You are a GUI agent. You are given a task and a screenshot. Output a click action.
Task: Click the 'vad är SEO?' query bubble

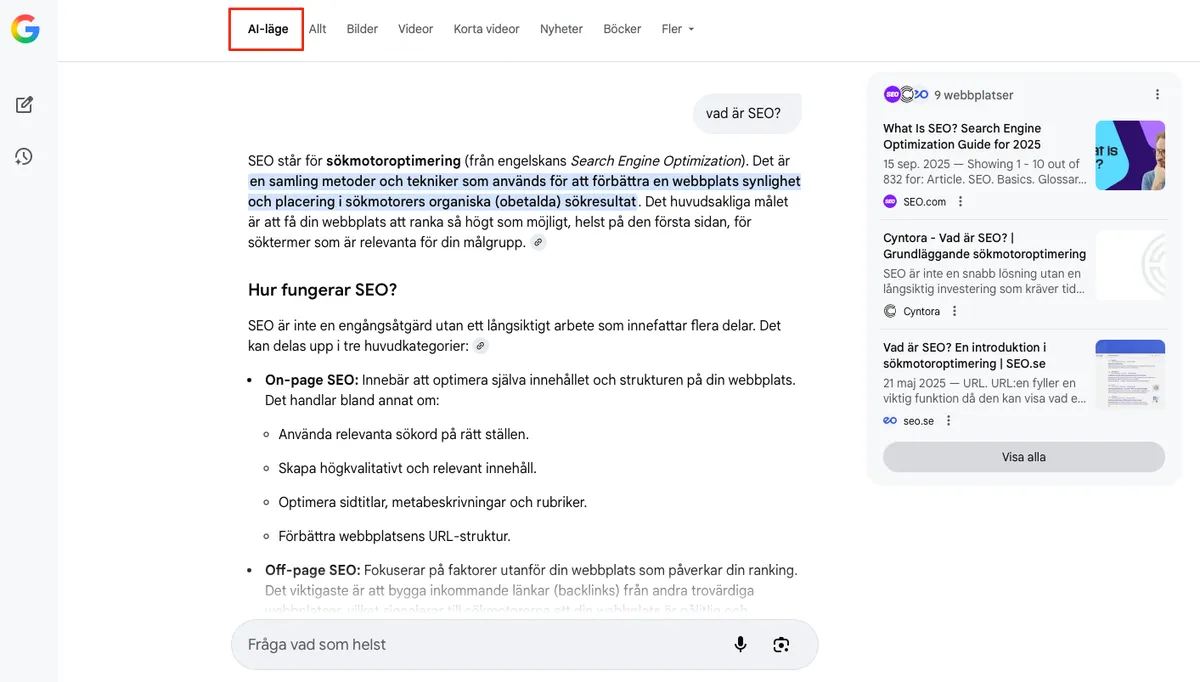[x=747, y=114]
